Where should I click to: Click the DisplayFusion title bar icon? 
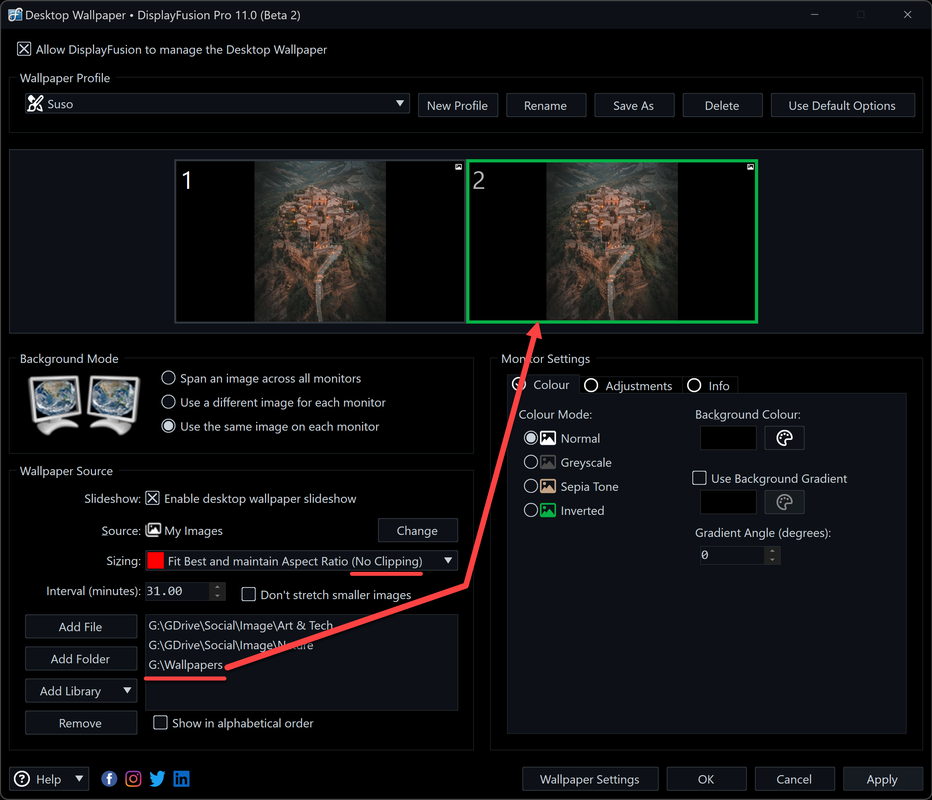[15, 15]
